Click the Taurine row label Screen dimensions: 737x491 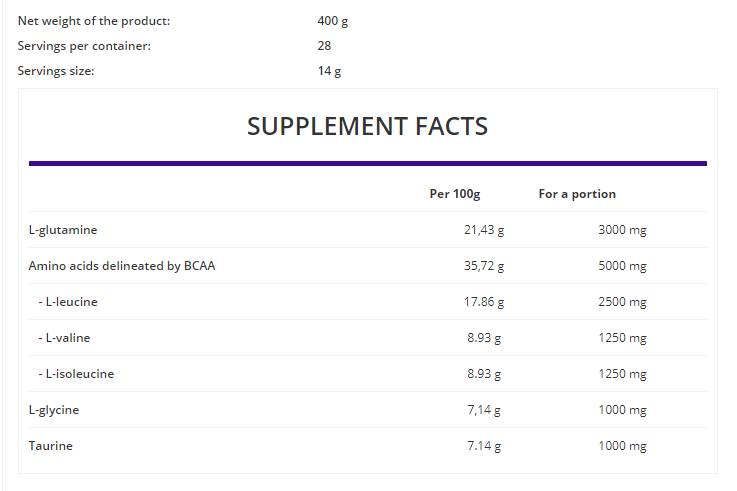[x=51, y=446]
